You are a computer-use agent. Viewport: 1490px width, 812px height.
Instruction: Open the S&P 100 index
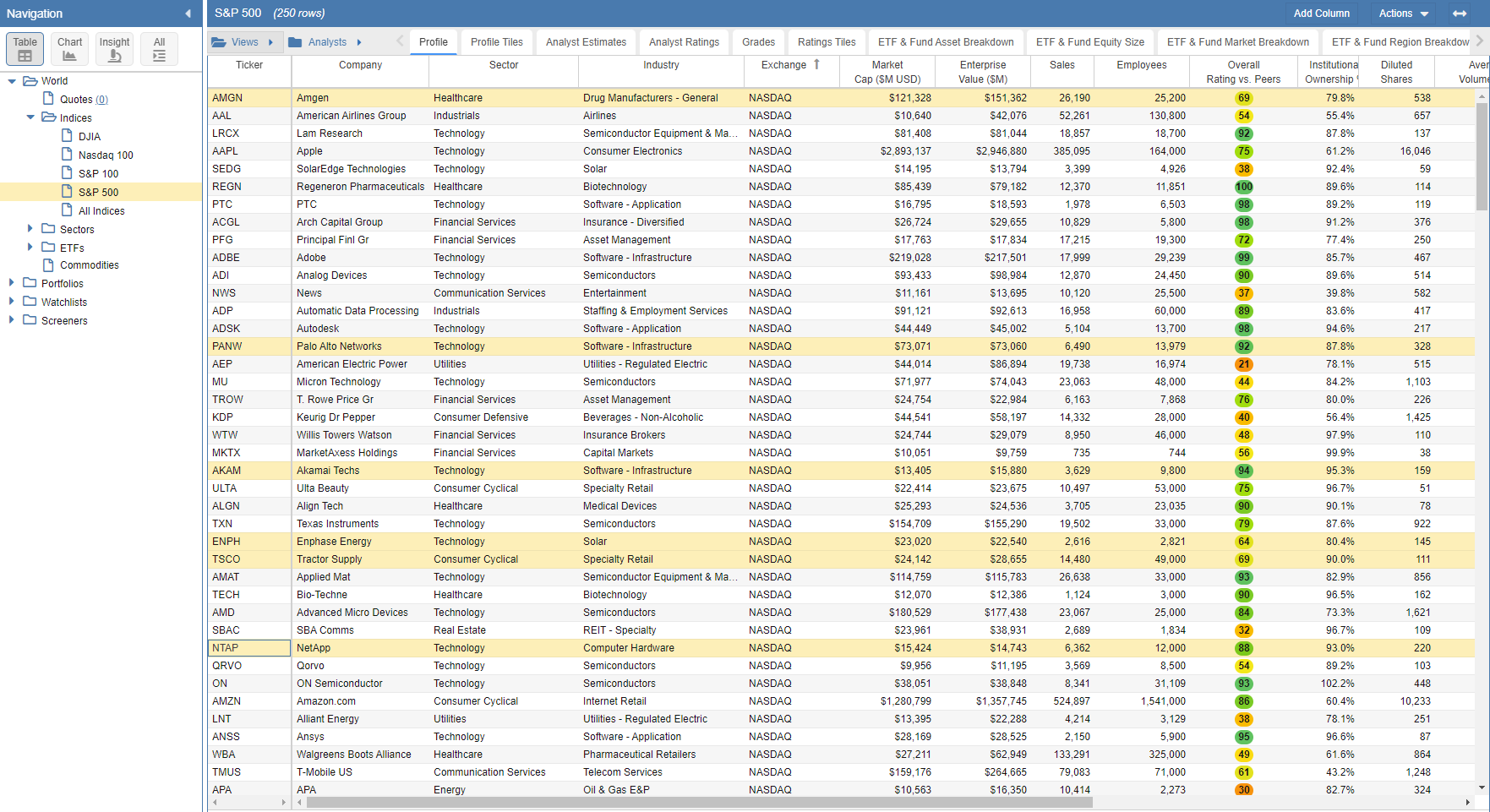click(x=98, y=174)
